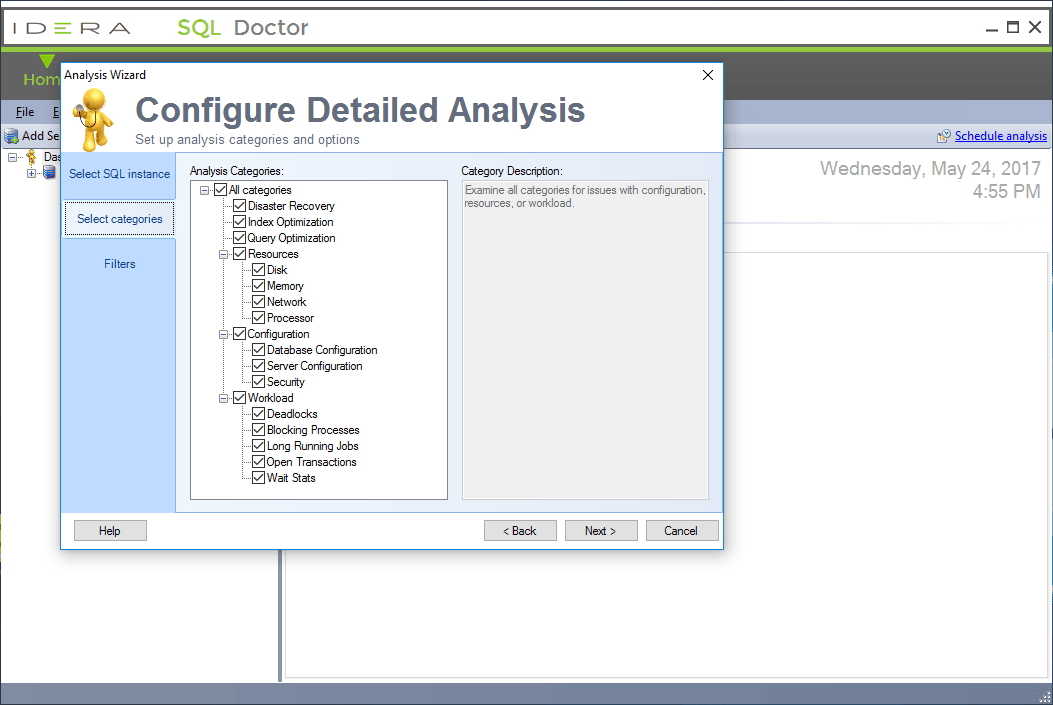Select the Disaster Recovery category label
1053x705 pixels.
291,206
